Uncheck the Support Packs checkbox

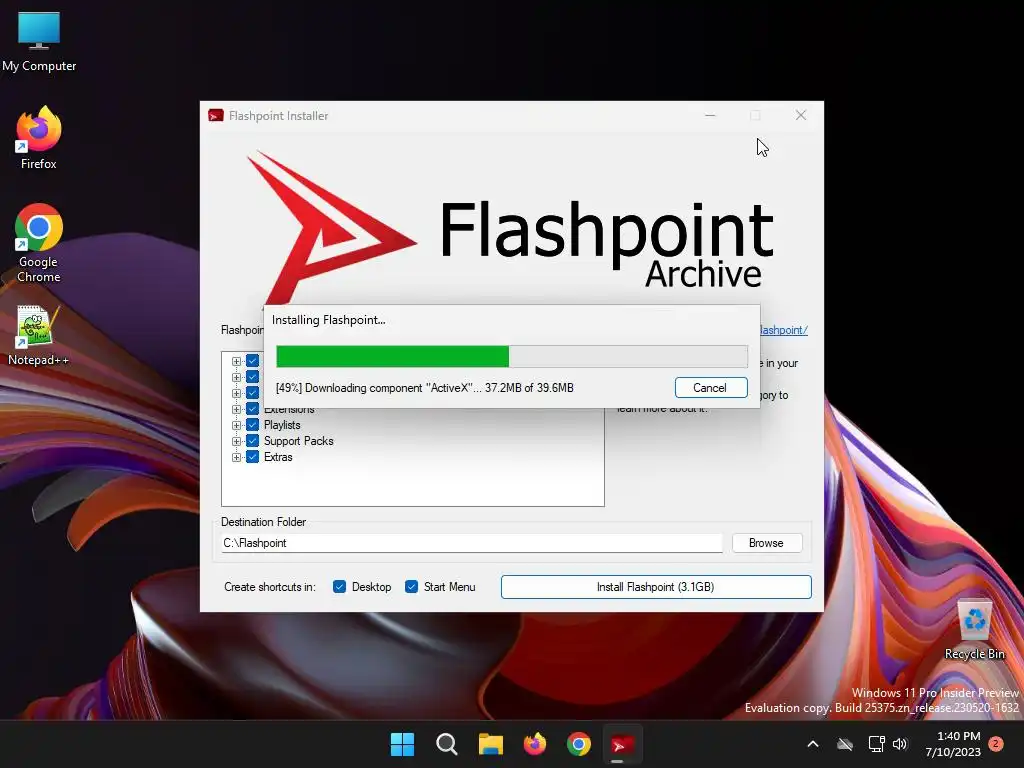(253, 441)
